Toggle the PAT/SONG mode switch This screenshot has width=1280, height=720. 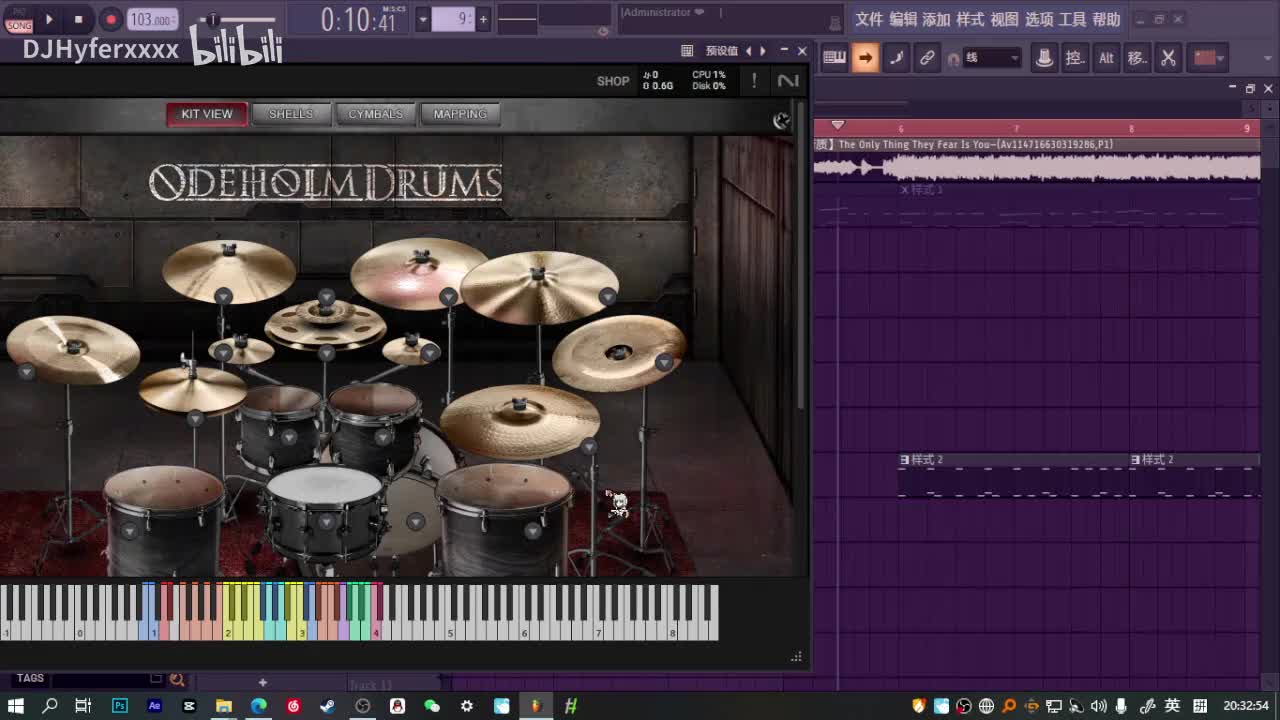[x=19, y=19]
